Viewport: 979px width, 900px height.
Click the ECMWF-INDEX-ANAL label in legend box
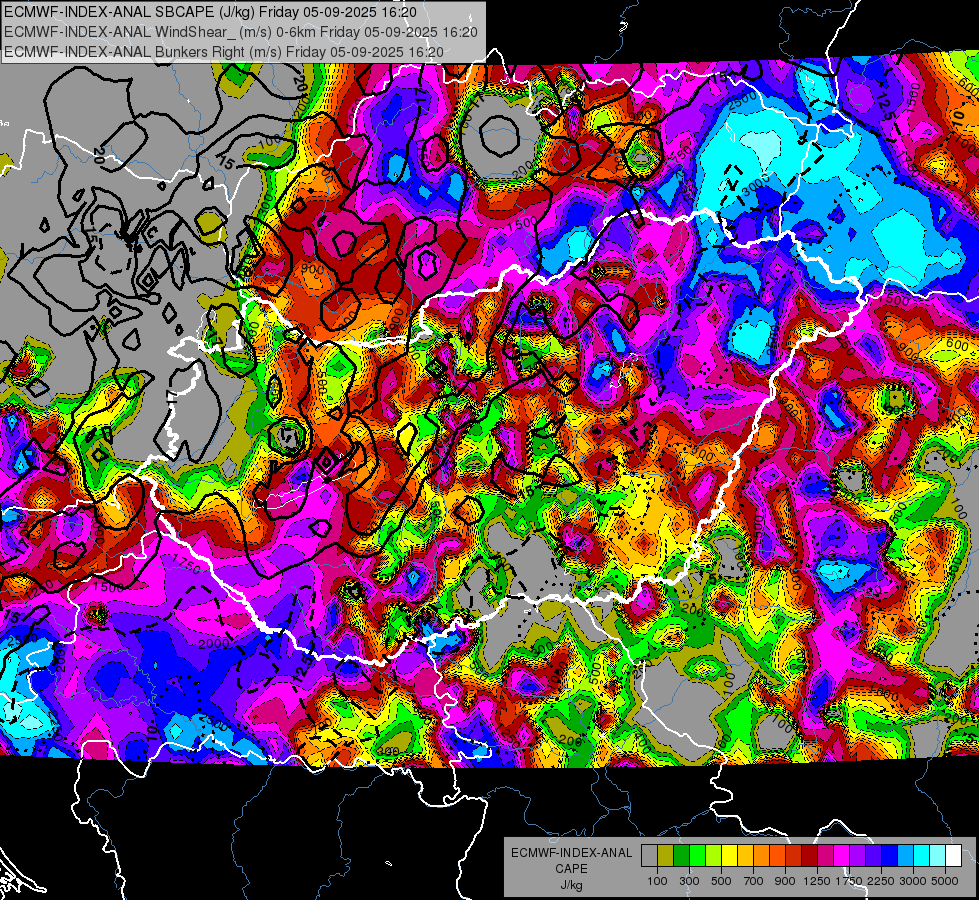click(571, 853)
